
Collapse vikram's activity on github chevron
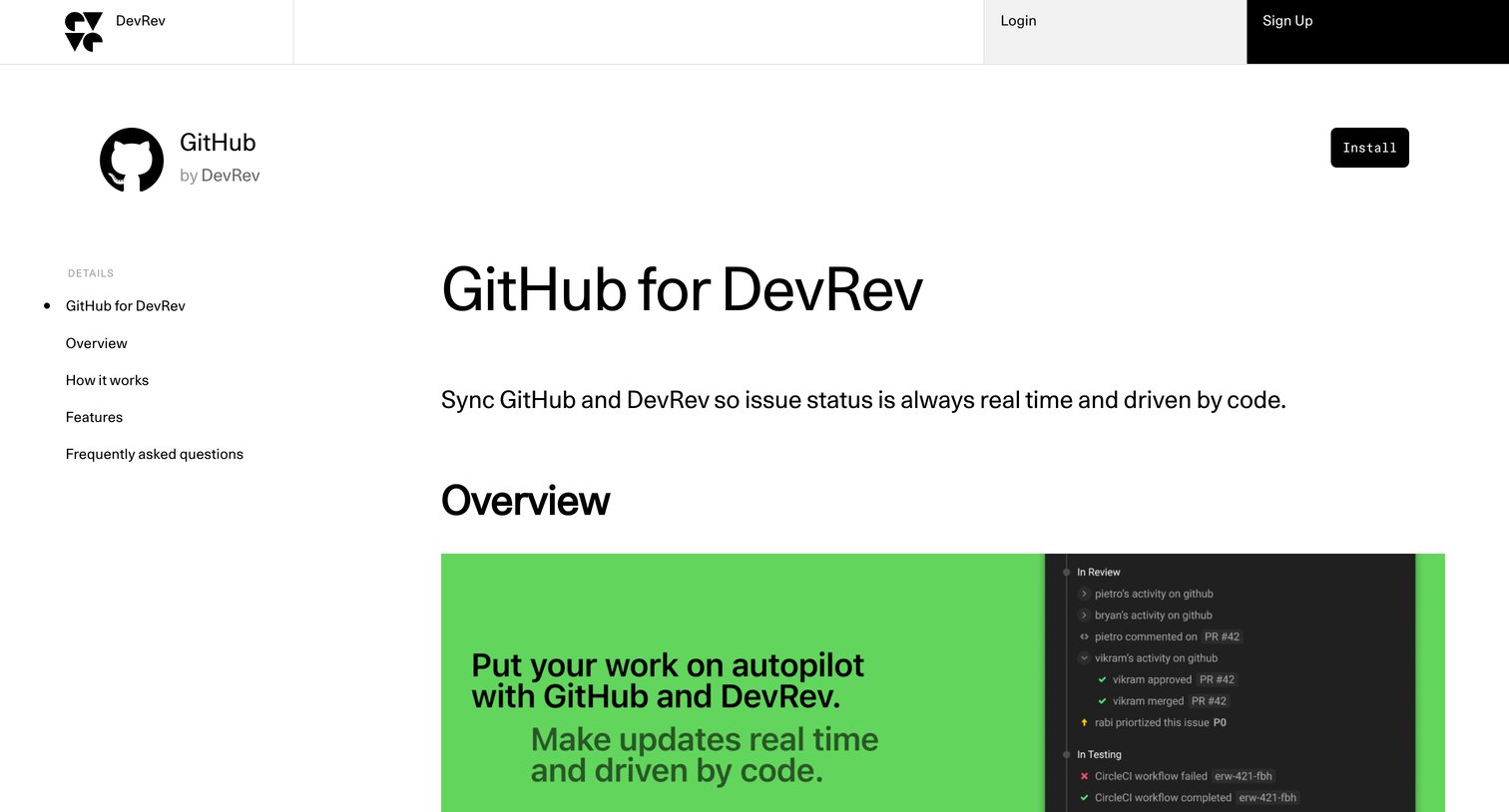(1084, 658)
